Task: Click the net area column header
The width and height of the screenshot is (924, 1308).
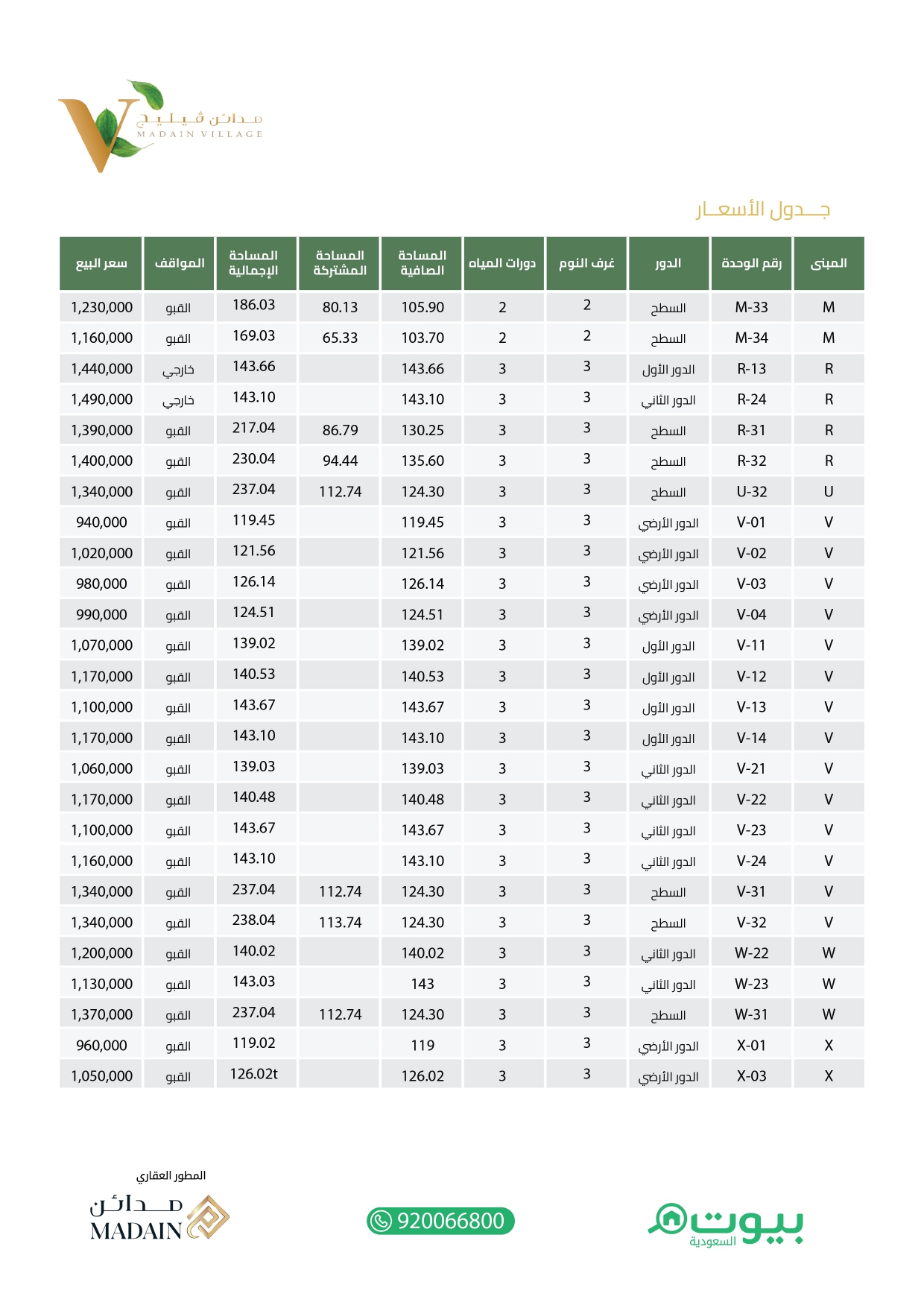Action: point(422,263)
